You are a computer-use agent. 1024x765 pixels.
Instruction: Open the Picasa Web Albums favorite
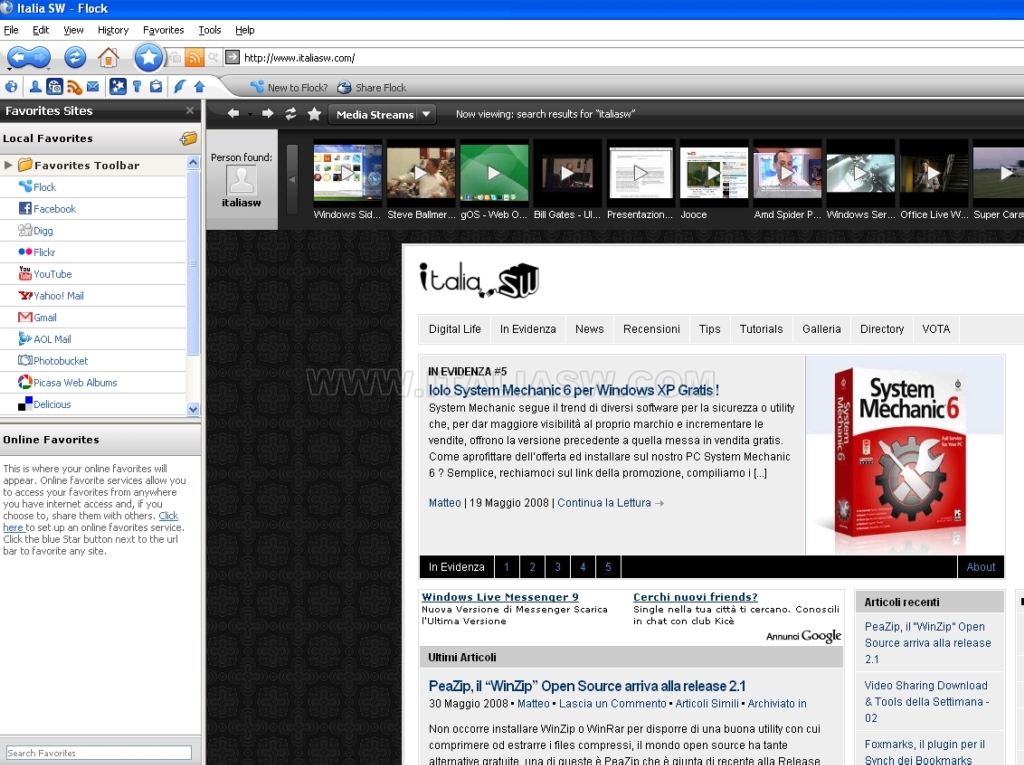(68, 382)
